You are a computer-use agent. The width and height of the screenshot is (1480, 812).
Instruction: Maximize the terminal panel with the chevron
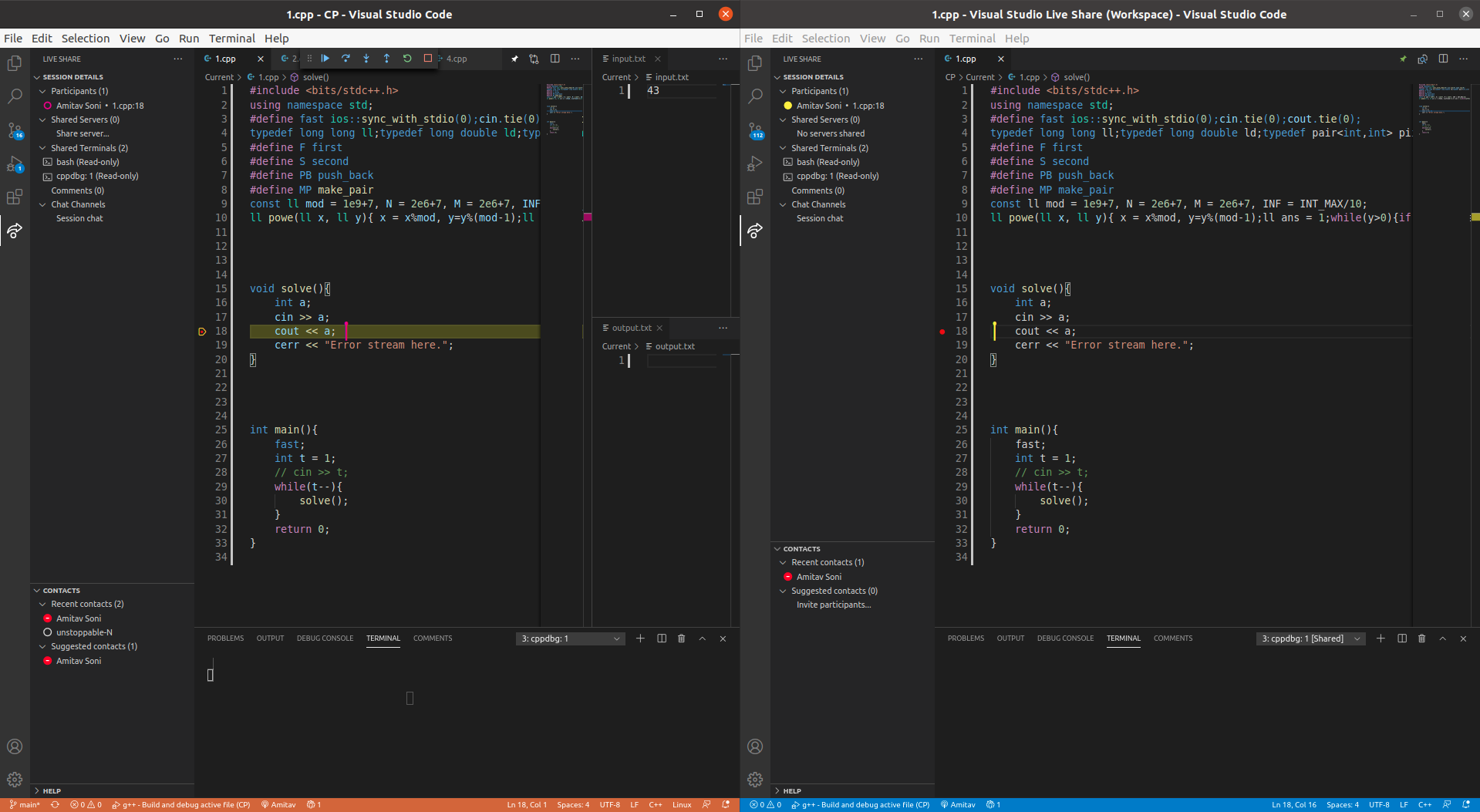click(703, 638)
